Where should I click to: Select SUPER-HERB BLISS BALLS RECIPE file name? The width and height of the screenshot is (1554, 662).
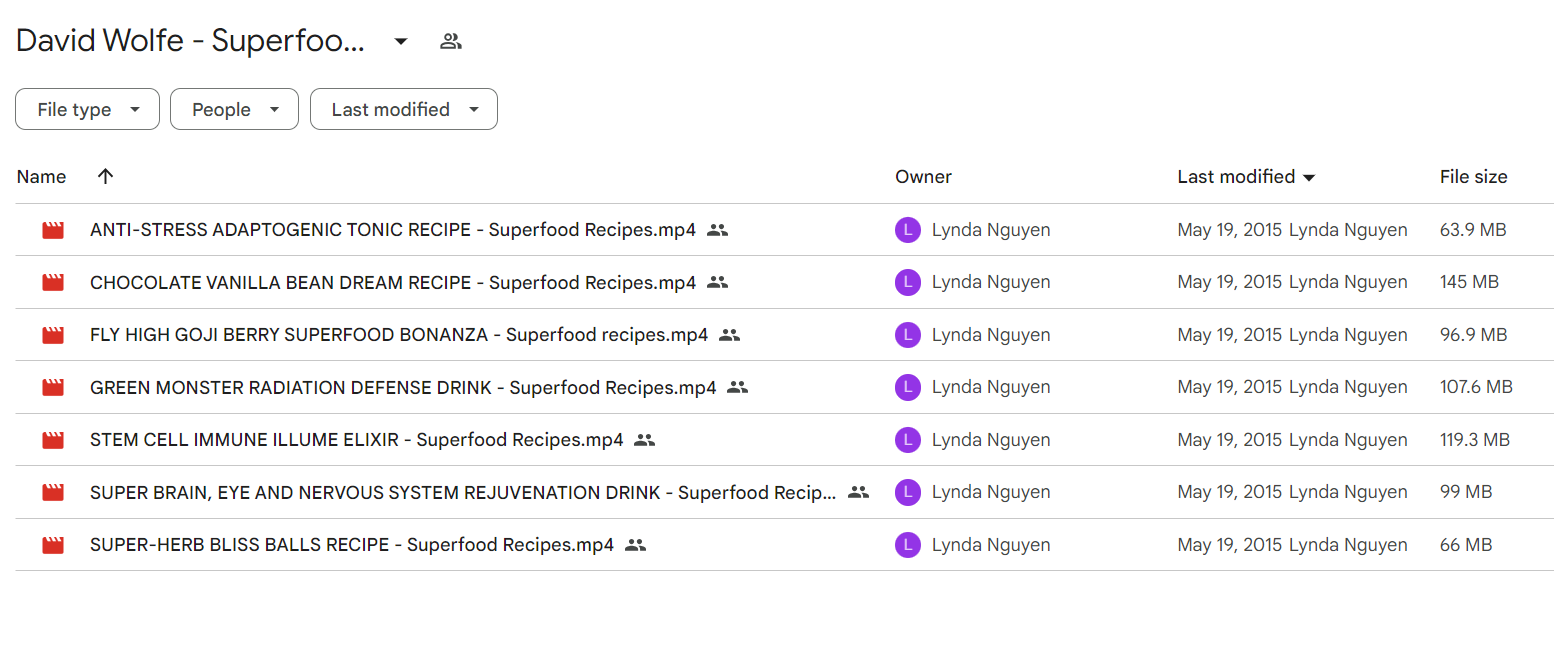click(352, 545)
